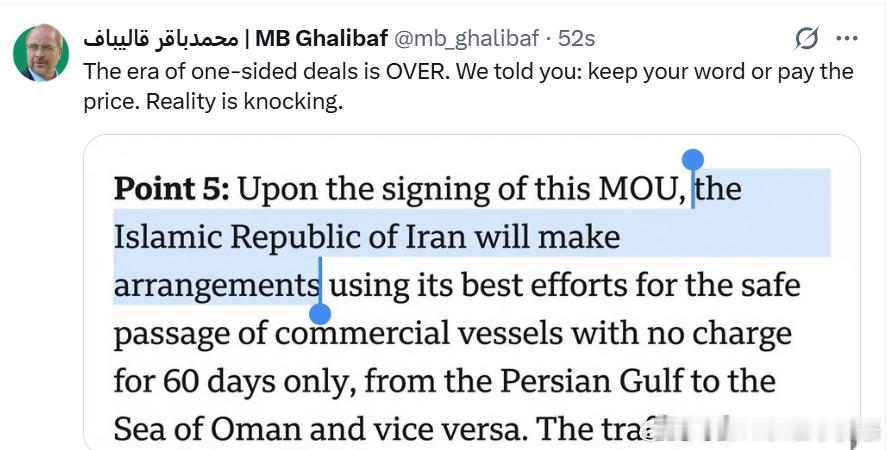Viewport: 890px width, 450px height.
Task: Click MB Ghalibaf's profile avatar
Action: (41, 53)
